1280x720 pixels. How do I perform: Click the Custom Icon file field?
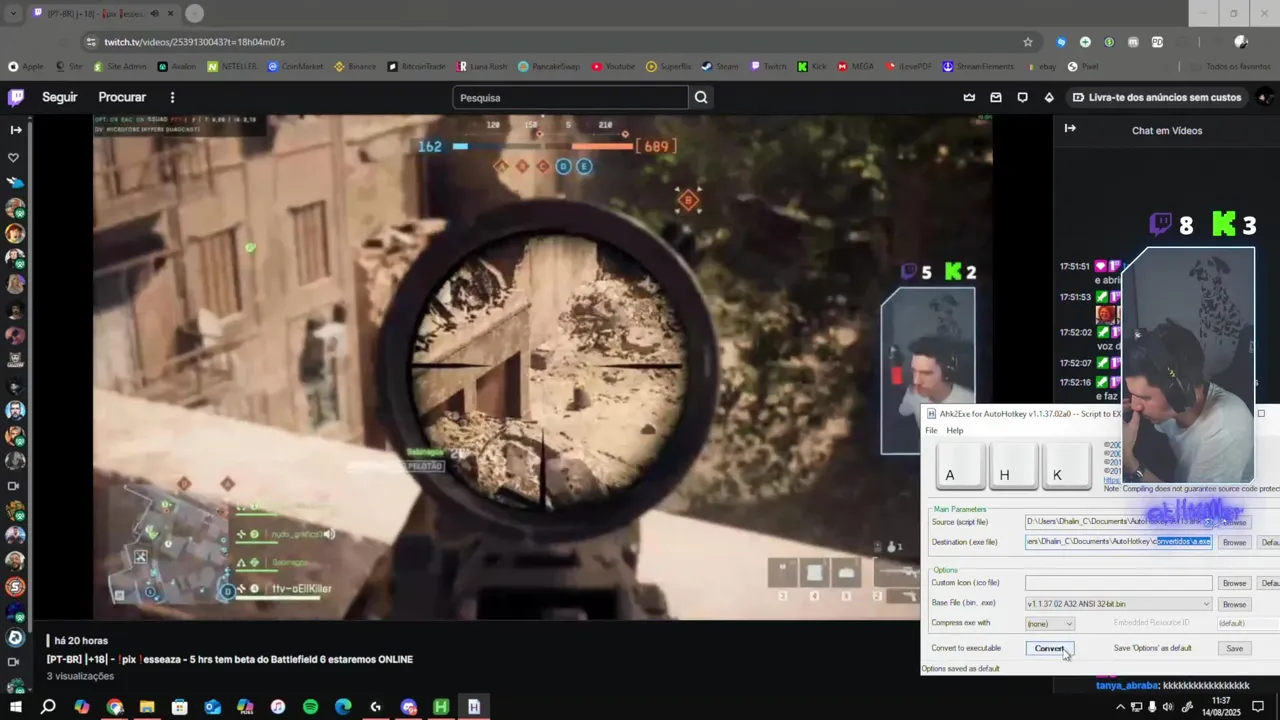1118,583
